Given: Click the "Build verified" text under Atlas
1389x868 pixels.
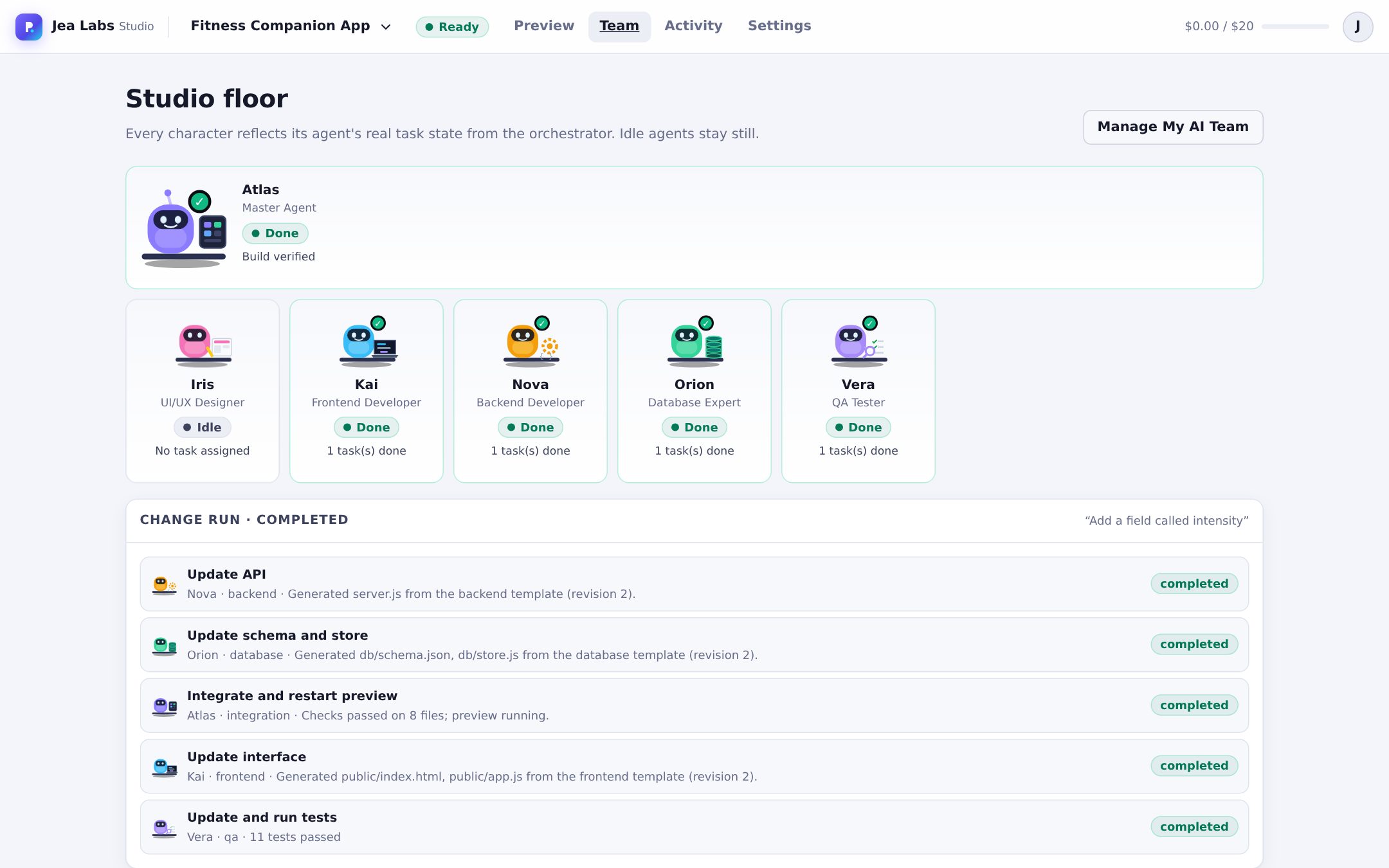Looking at the screenshot, I should click(278, 257).
